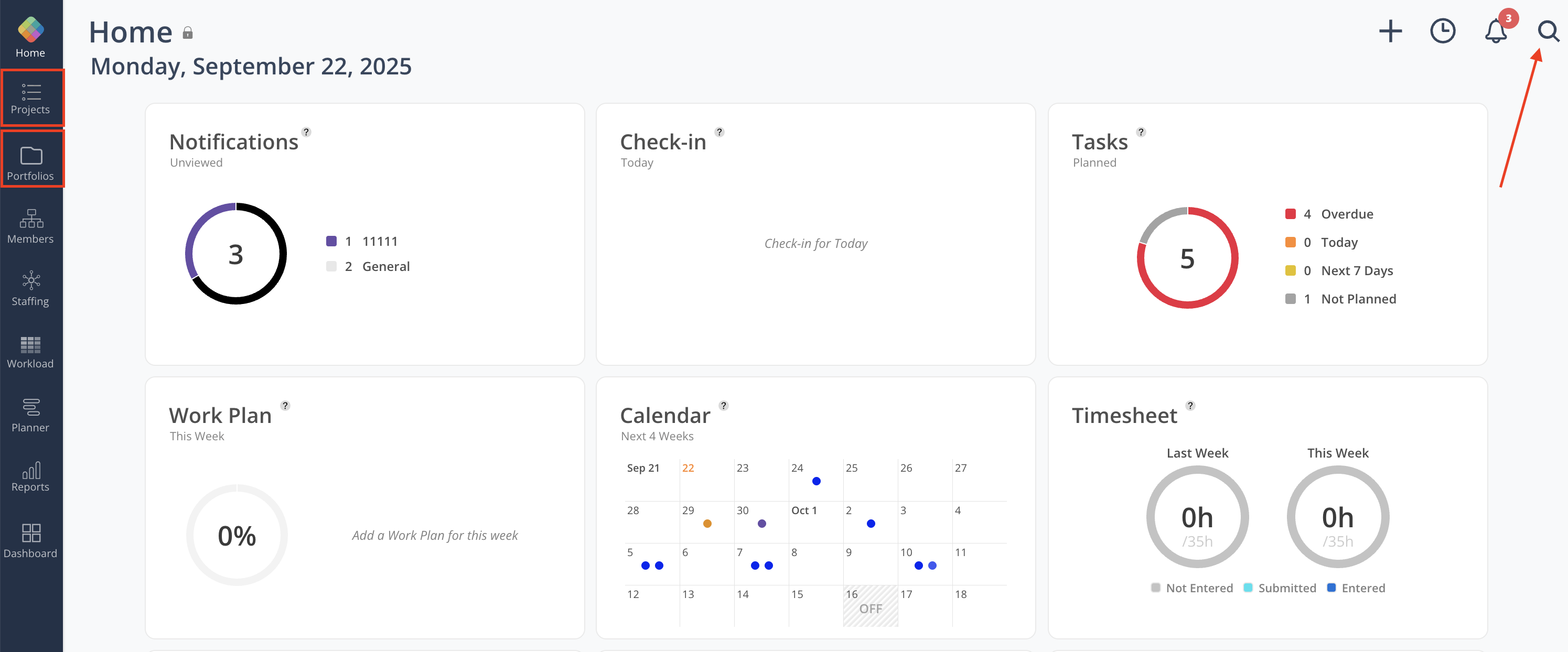Open Reports in the sidebar
Image resolution: width=1568 pixels, height=652 pixels.
[x=30, y=477]
